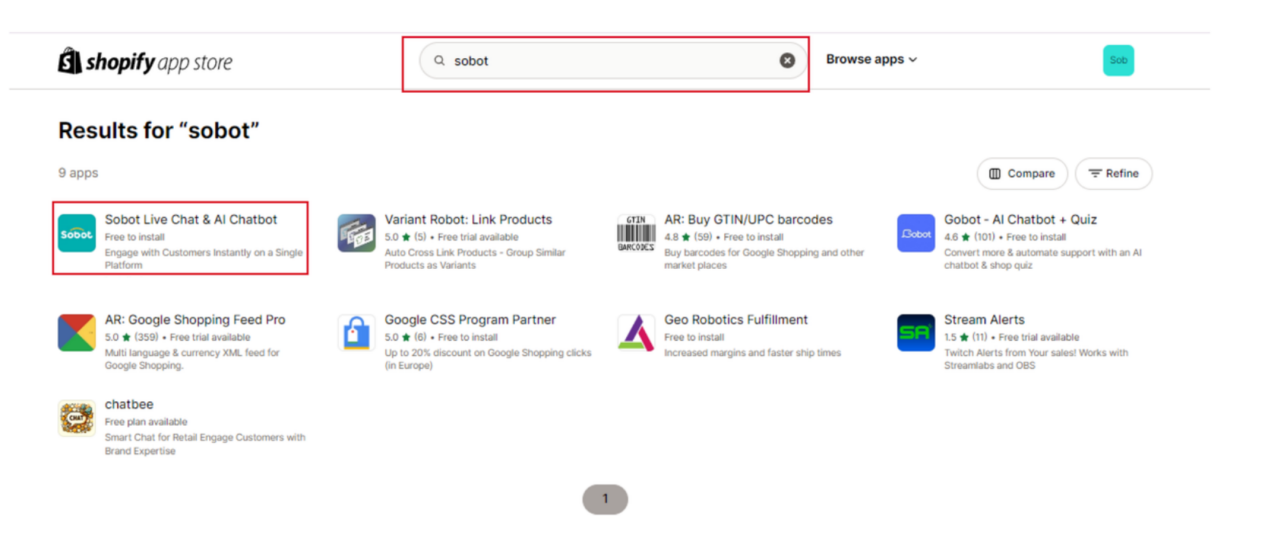
Task: Open Variant Robot: Link Products
Action: pos(468,220)
